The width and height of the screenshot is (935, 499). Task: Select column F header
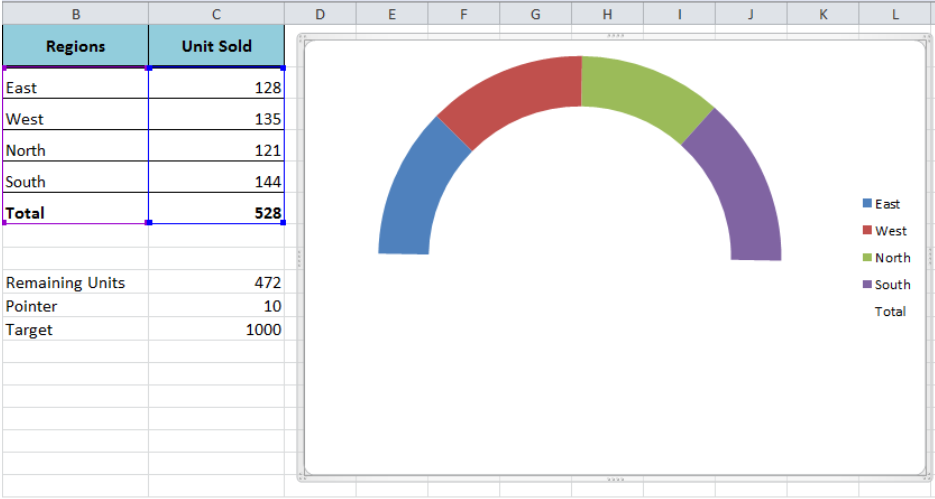pos(463,14)
